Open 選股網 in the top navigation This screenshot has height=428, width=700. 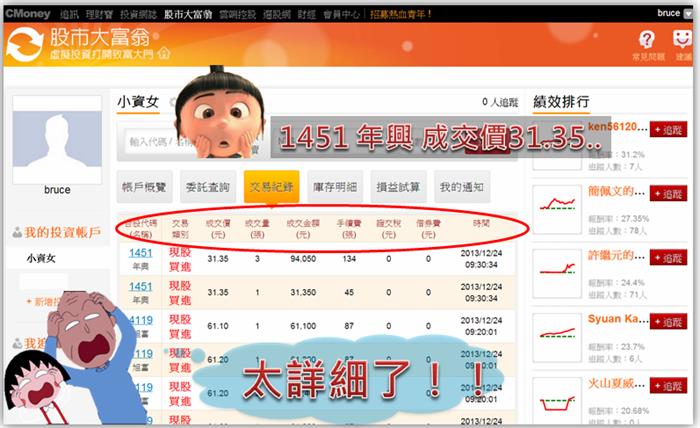click(x=276, y=14)
